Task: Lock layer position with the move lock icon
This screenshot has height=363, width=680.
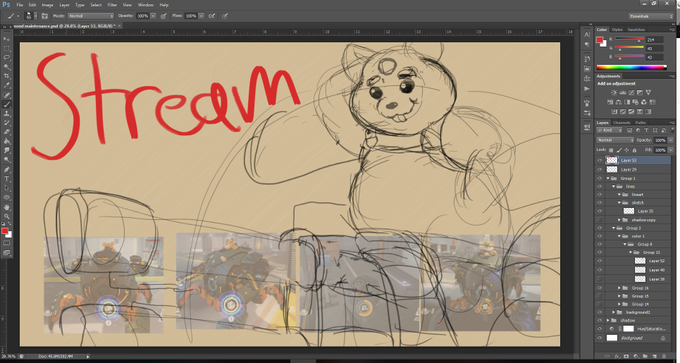Action: coord(626,150)
